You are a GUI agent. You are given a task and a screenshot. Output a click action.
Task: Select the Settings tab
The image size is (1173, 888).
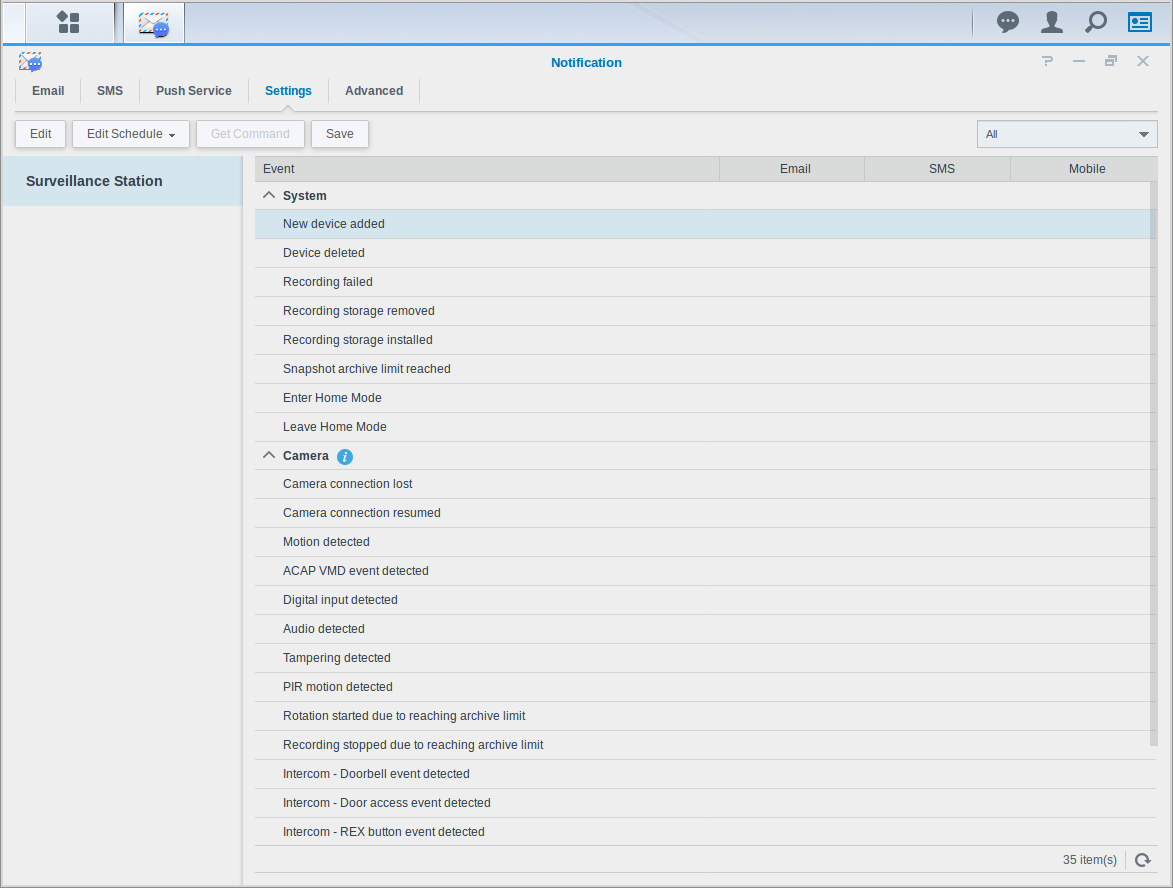[288, 91]
